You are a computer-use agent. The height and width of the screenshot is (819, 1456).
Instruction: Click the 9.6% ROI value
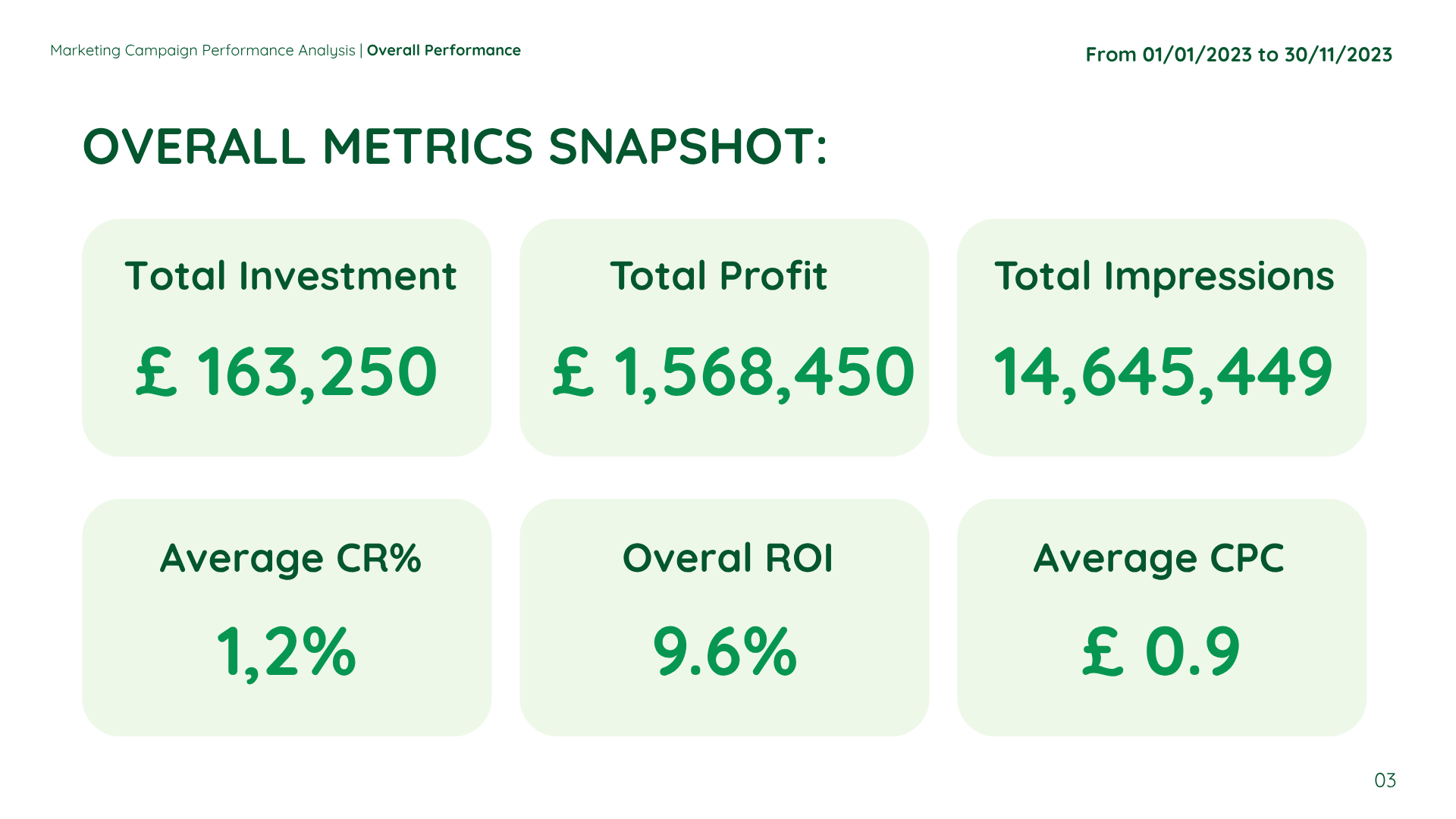(x=725, y=652)
